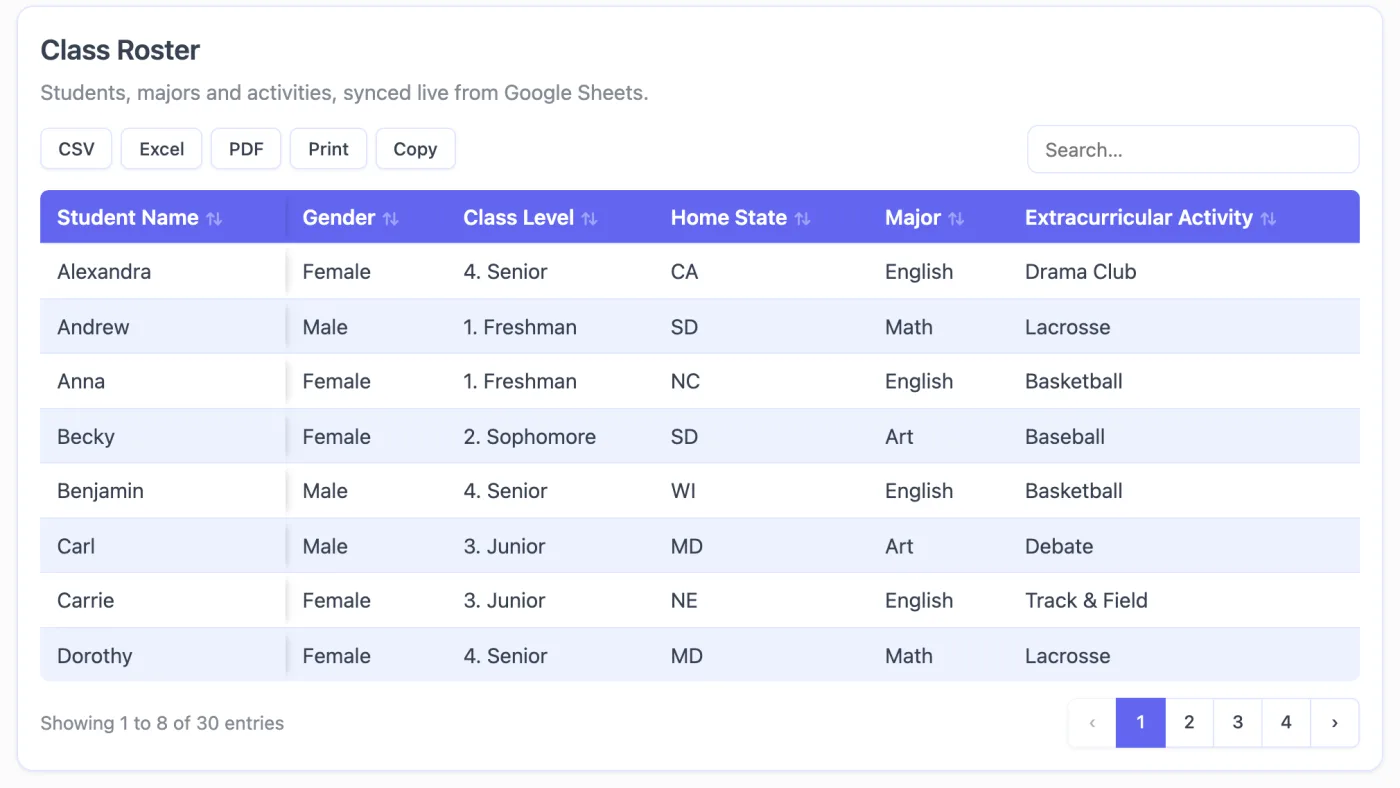Export the roster to Excel
This screenshot has width=1400, height=788.
tap(162, 149)
